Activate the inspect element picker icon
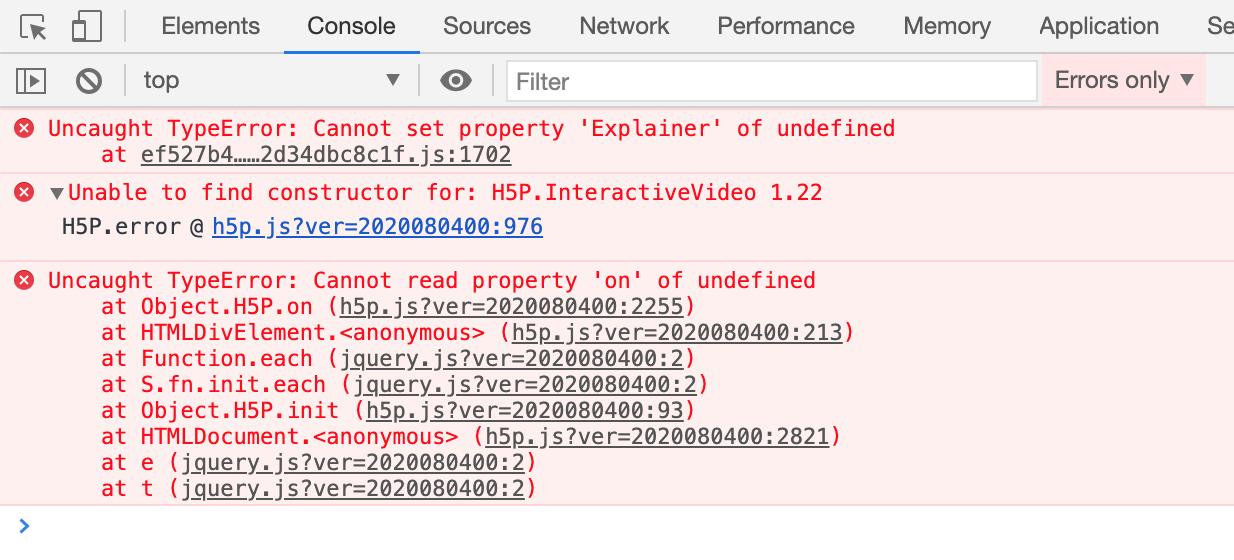Screen dimensions: 1234x560 coord(34,27)
